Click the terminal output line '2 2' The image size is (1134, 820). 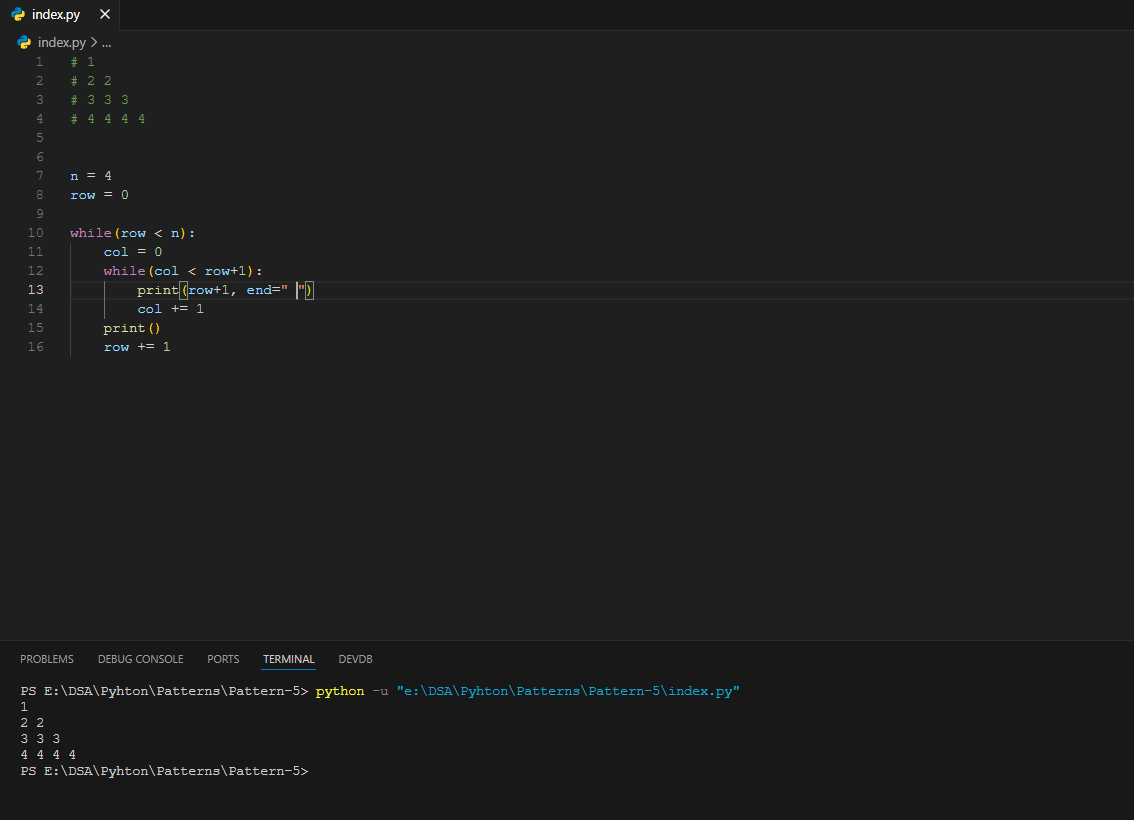point(32,723)
